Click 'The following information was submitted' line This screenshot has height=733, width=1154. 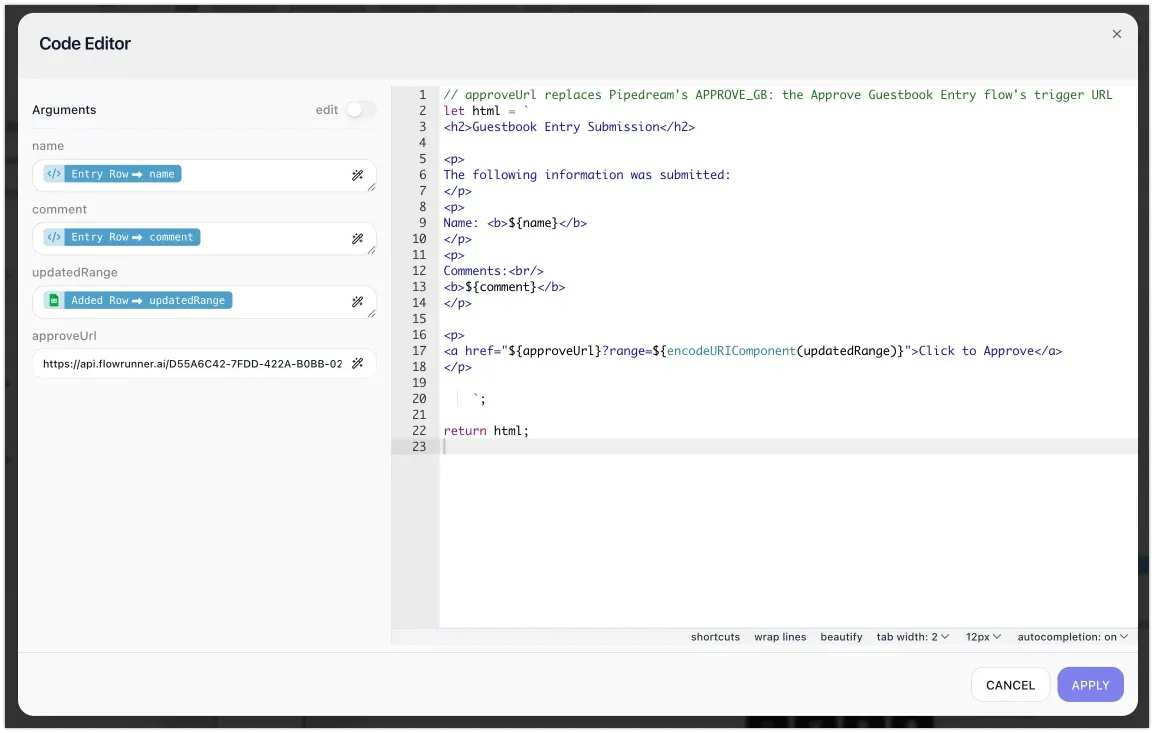(587, 175)
